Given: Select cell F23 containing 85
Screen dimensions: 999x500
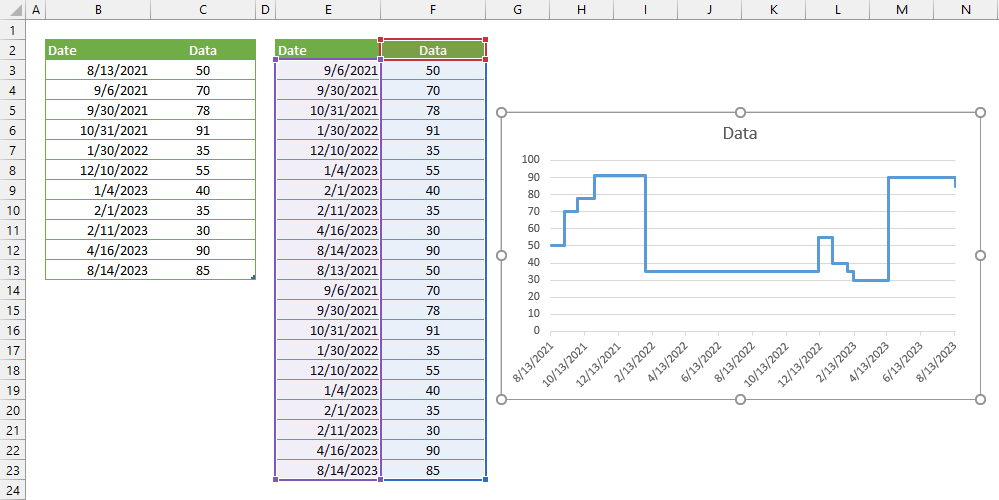Looking at the screenshot, I should 433,470.
